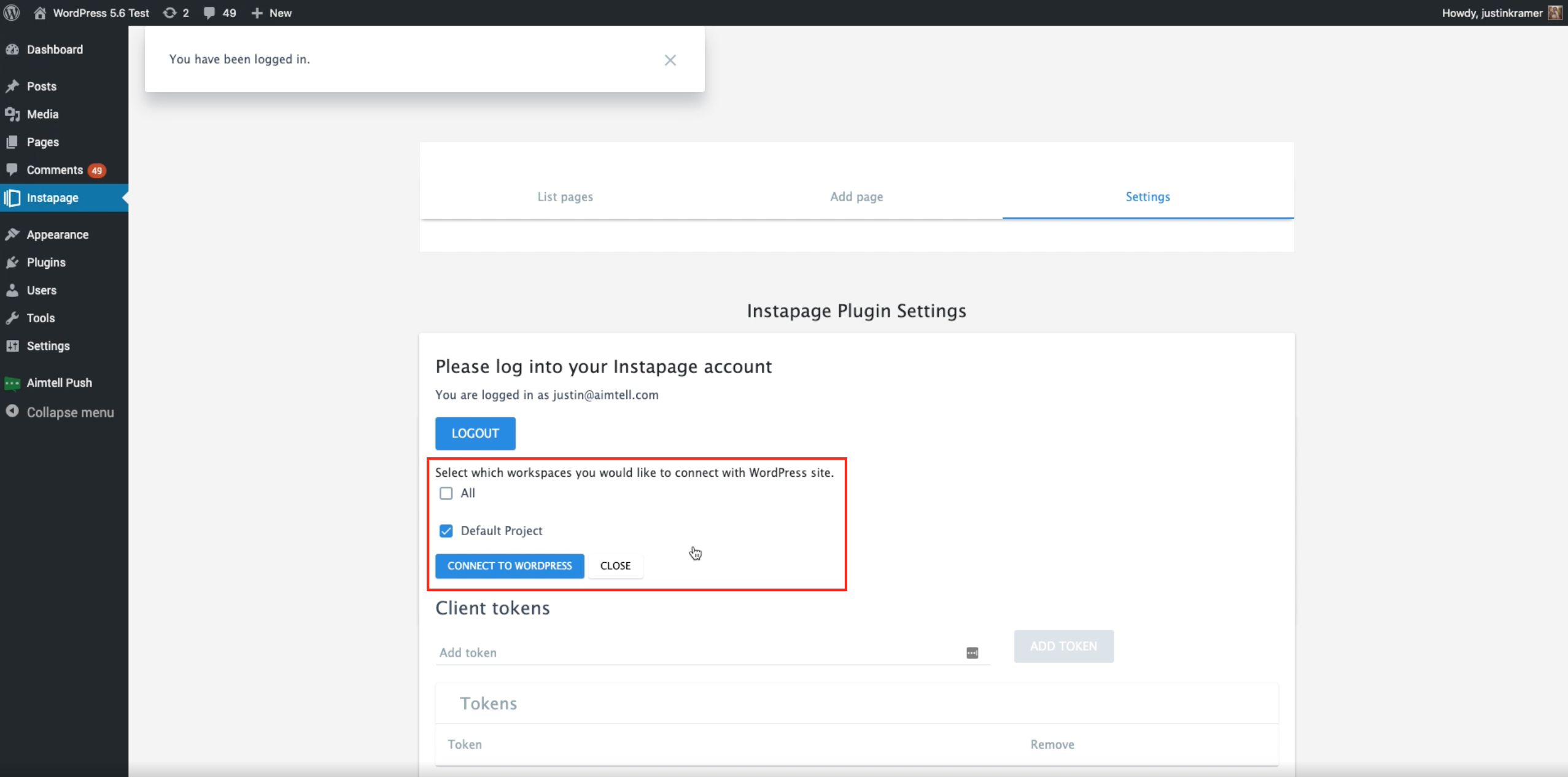Click the WordPress logo icon
Image resolution: width=1568 pixels, height=777 pixels.
(12, 13)
